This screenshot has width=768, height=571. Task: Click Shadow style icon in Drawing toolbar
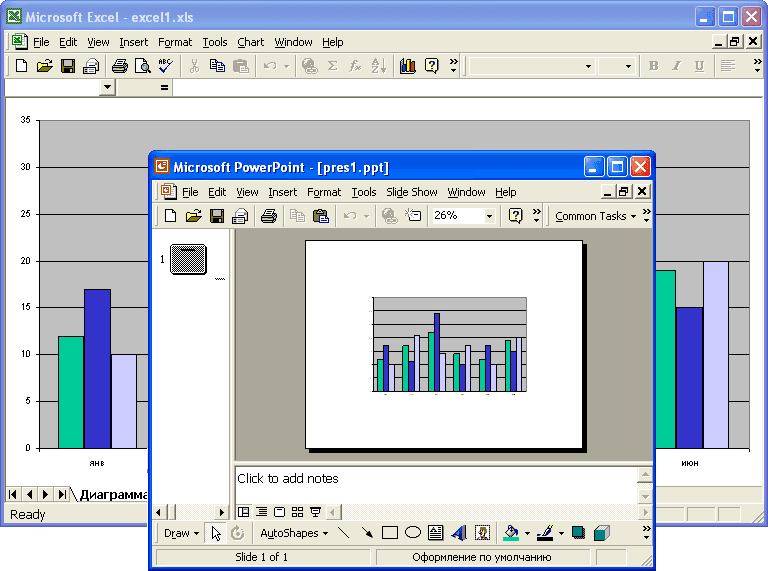(578, 533)
